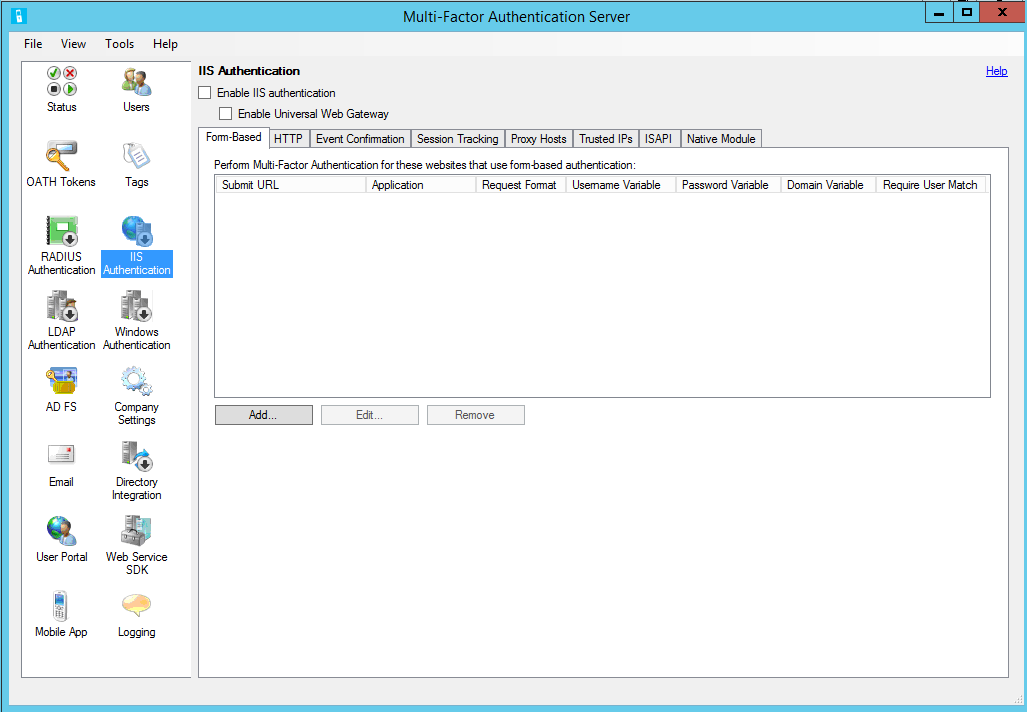The width and height of the screenshot is (1027, 712).
Task: Click the Edit... button
Action: pos(369,415)
